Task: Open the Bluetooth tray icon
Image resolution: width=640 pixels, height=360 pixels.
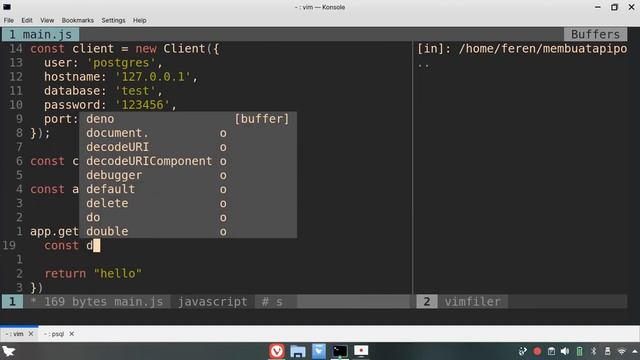Action: point(593,351)
